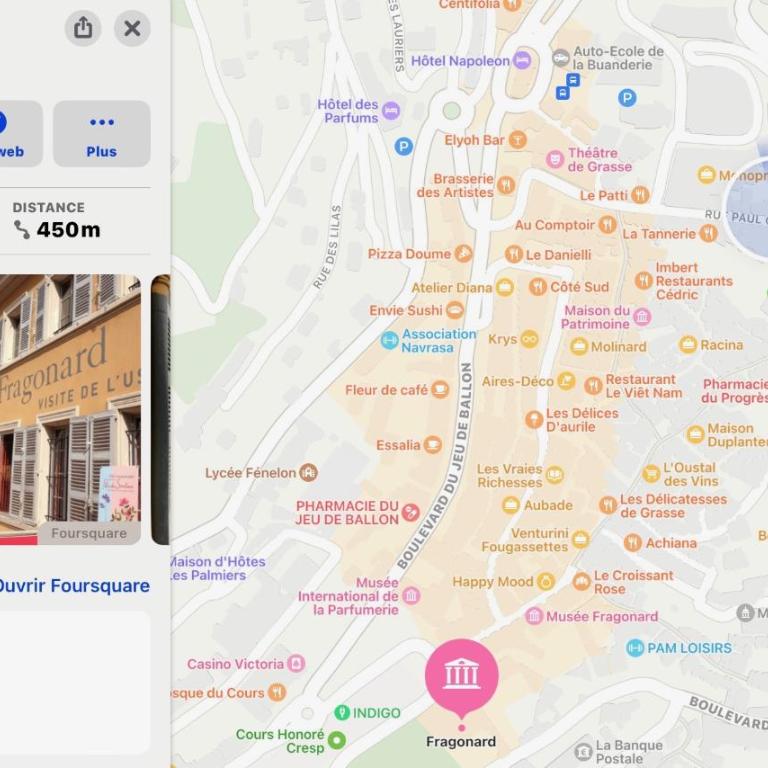Select the Venturini Fougassettes bakery icon
Image resolution: width=768 pixels, height=768 pixels.
click(580, 539)
